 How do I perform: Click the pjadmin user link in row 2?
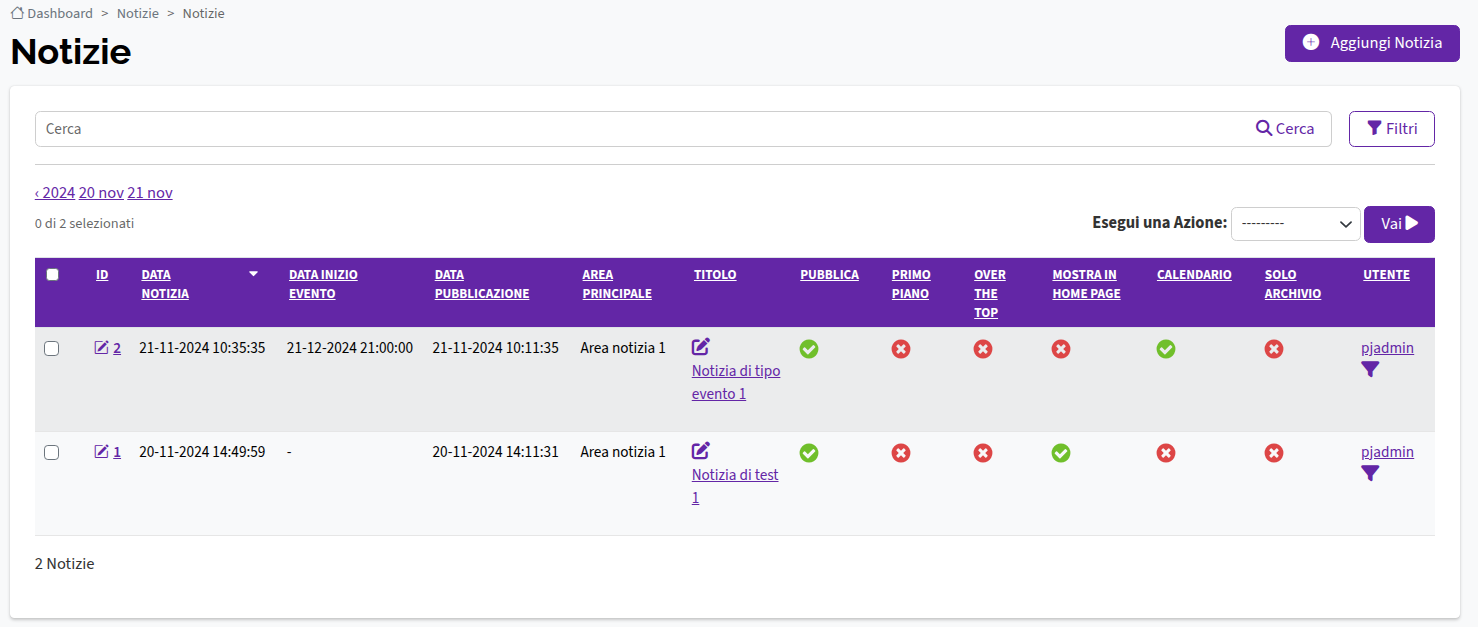coord(1387,348)
